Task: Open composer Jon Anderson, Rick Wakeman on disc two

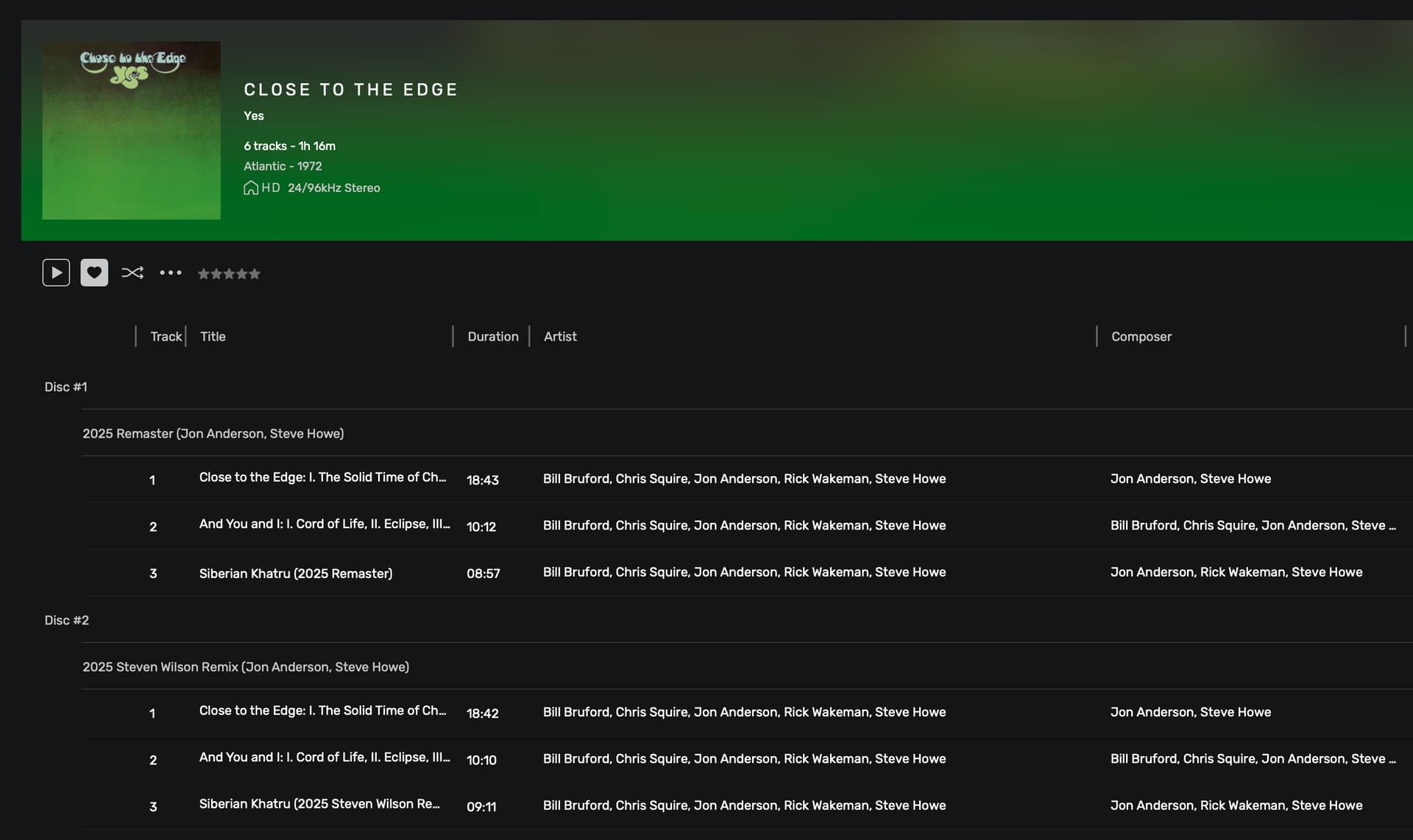Action: click(x=1236, y=805)
